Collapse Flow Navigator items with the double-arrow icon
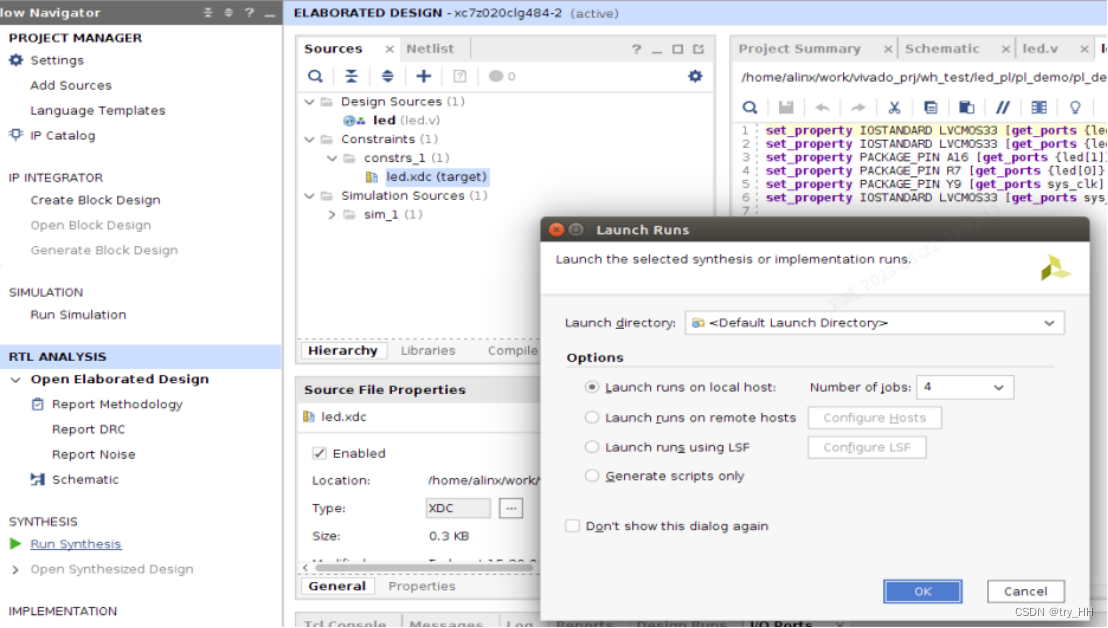1108x628 pixels. click(208, 13)
